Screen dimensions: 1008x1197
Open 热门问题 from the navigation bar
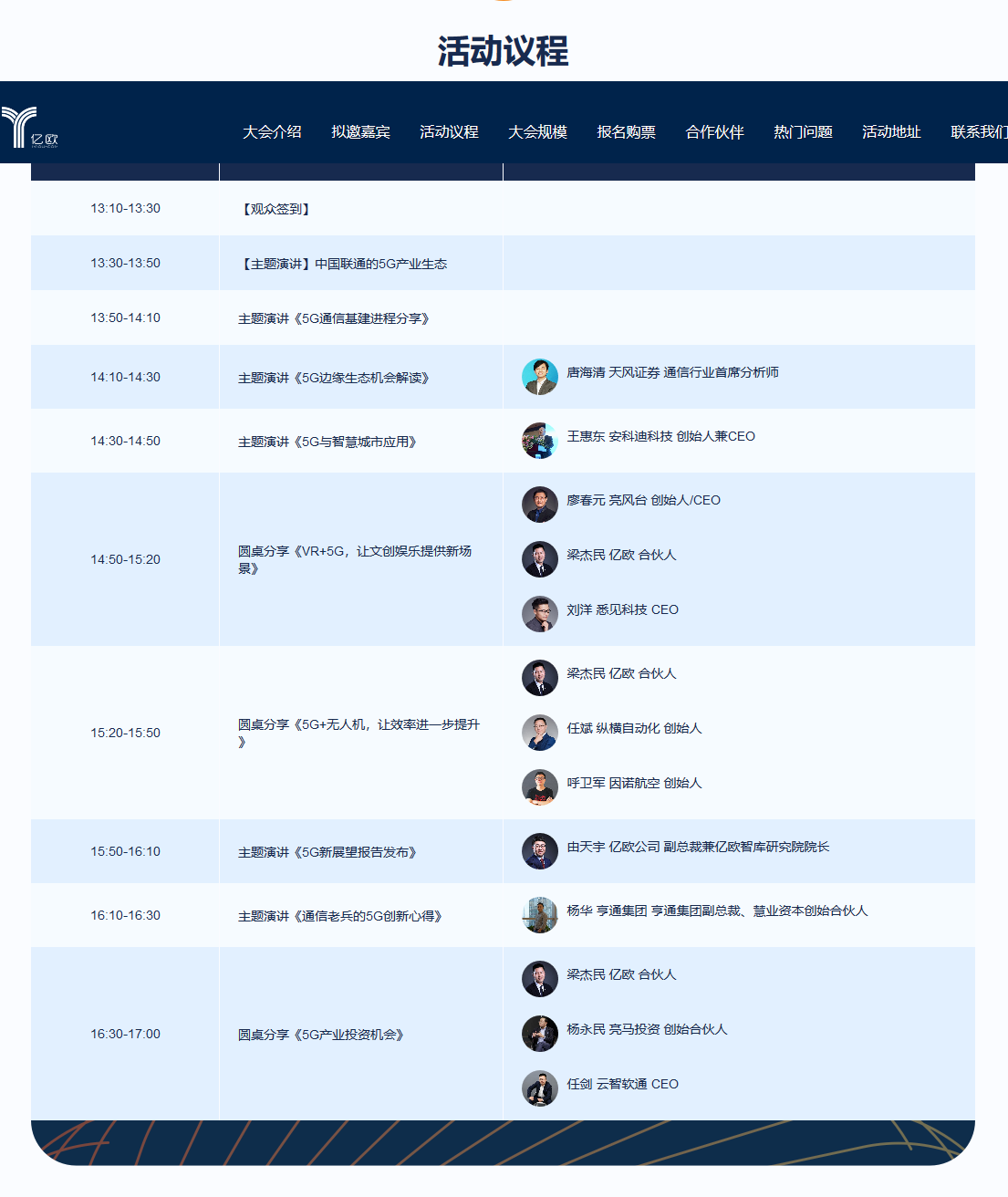click(x=803, y=132)
